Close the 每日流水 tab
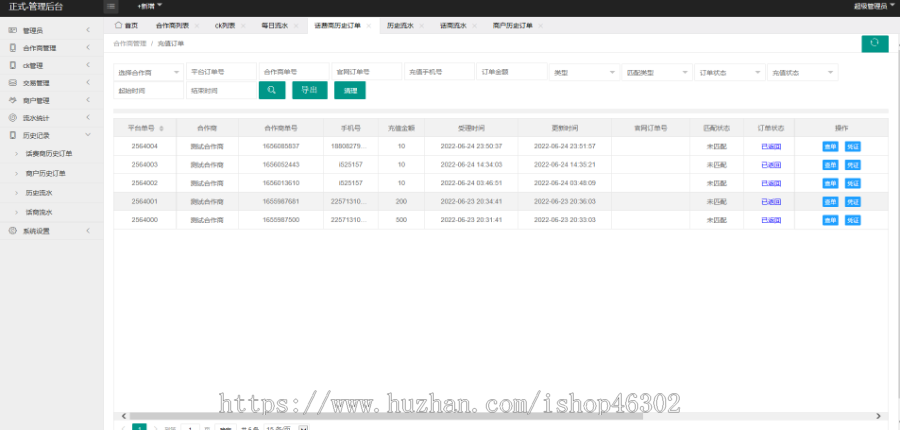The image size is (900, 430). (x=296, y=26)
